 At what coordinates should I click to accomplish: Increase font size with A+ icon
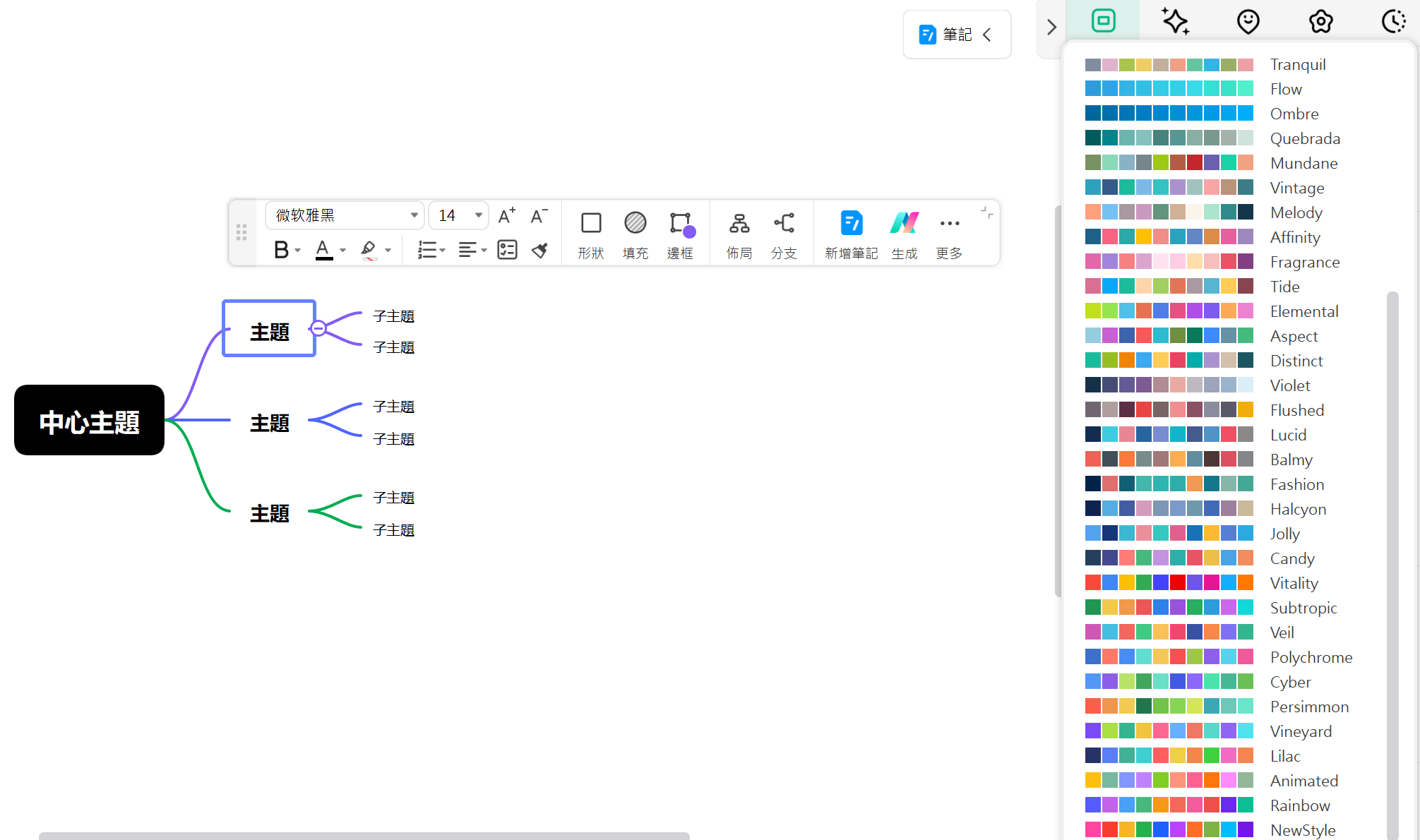click(x=506, y=215)
